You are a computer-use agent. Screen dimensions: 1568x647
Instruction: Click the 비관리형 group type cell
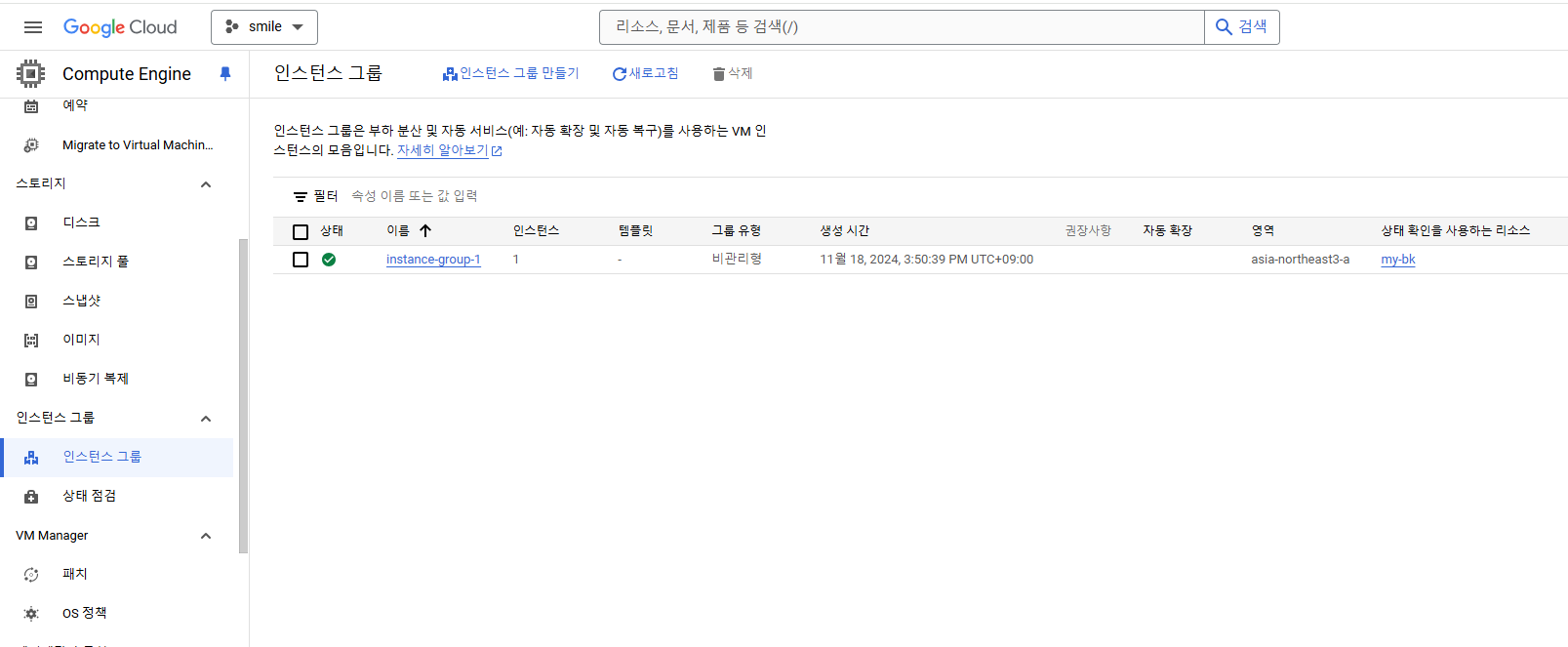coord(737,260)
